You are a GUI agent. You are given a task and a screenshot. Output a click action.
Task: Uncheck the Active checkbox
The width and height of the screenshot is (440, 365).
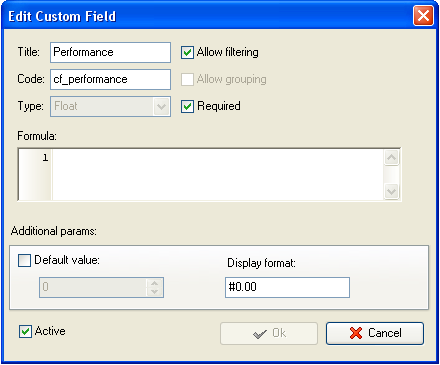25,332
